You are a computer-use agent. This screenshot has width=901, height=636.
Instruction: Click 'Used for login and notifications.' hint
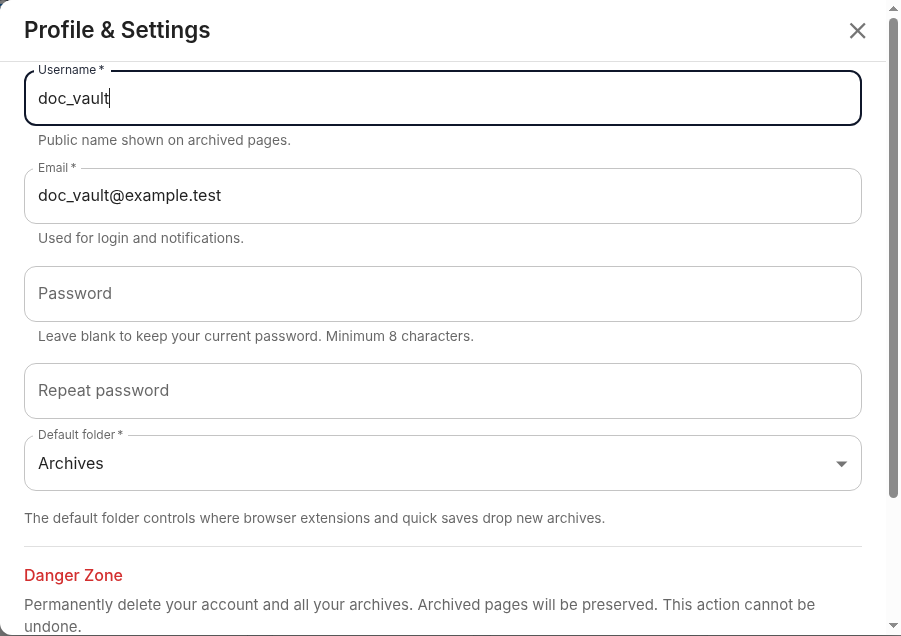(x=141, y=238)
